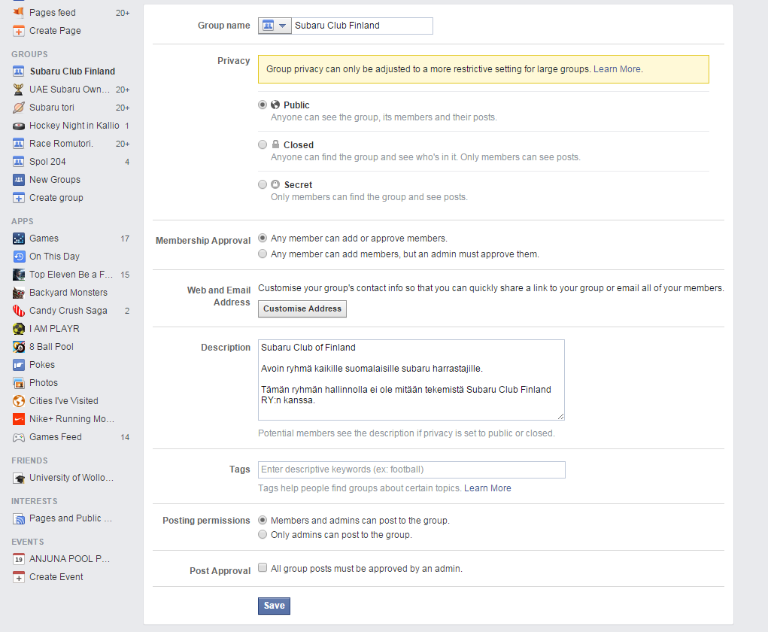The width and height of the screenshot is (768, 632).
Task: Click the EVENTS section heading
Action: click(x=28, y=542)
